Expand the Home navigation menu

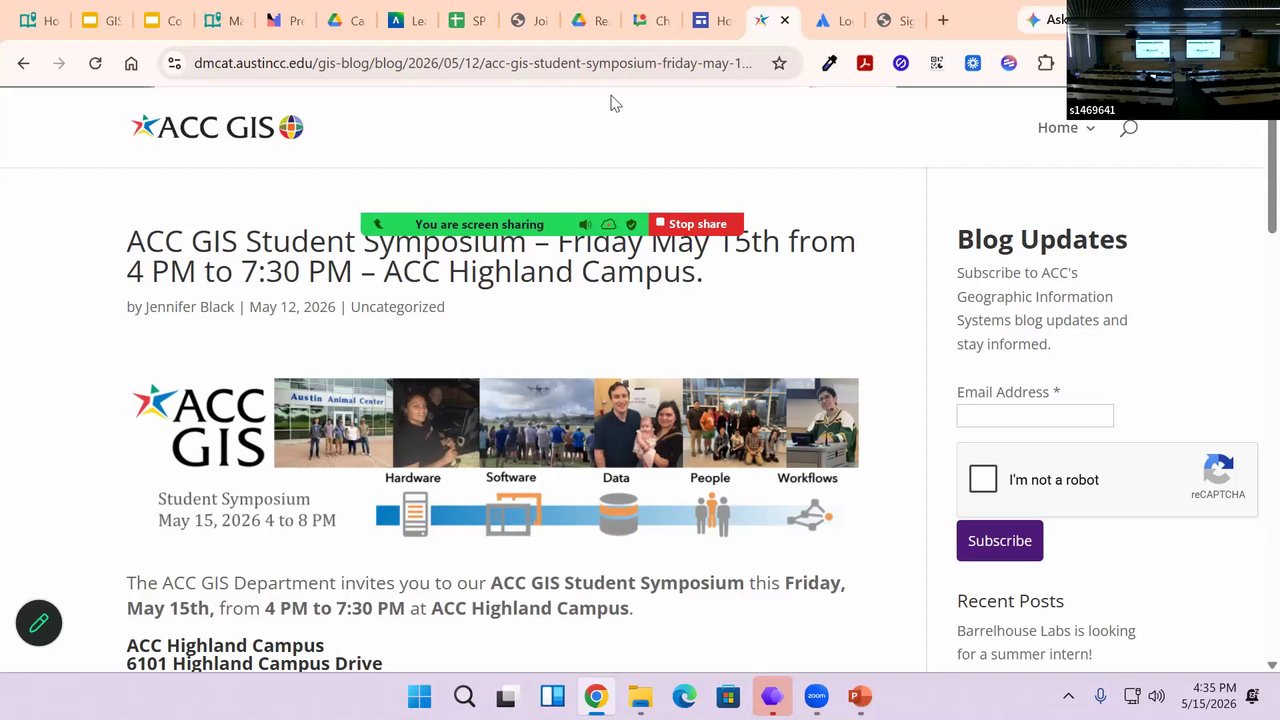(1066, 128)
